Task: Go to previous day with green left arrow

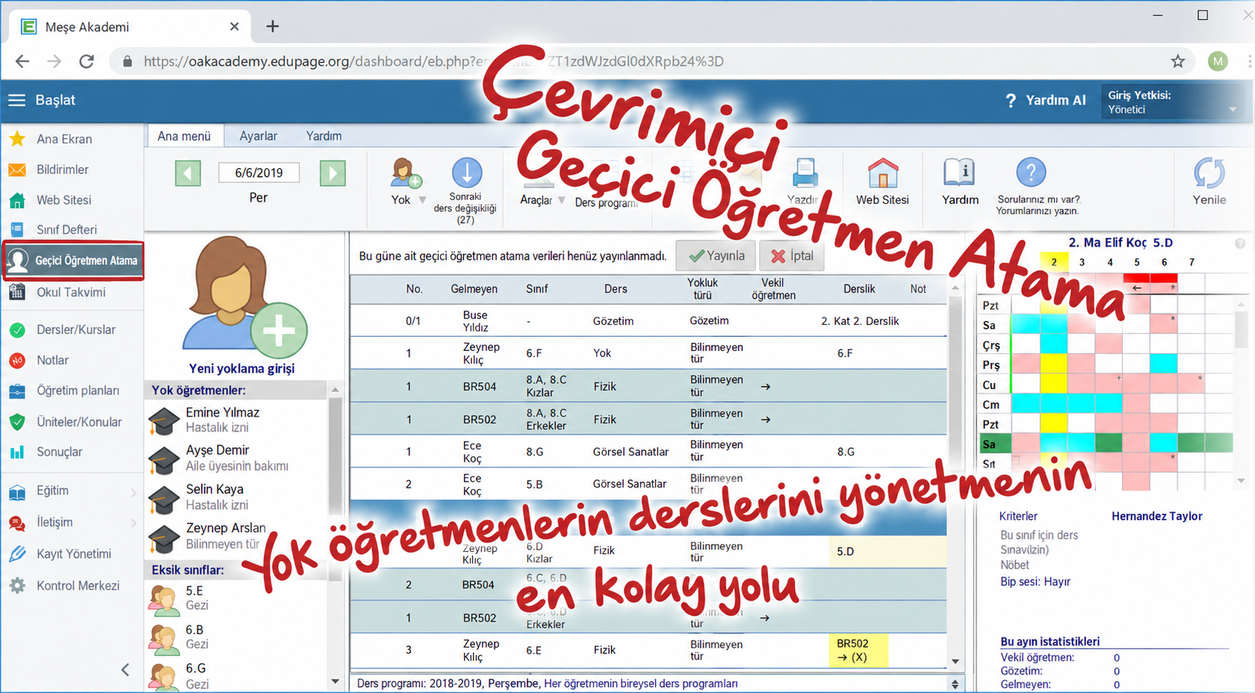Action: (188, 173)
